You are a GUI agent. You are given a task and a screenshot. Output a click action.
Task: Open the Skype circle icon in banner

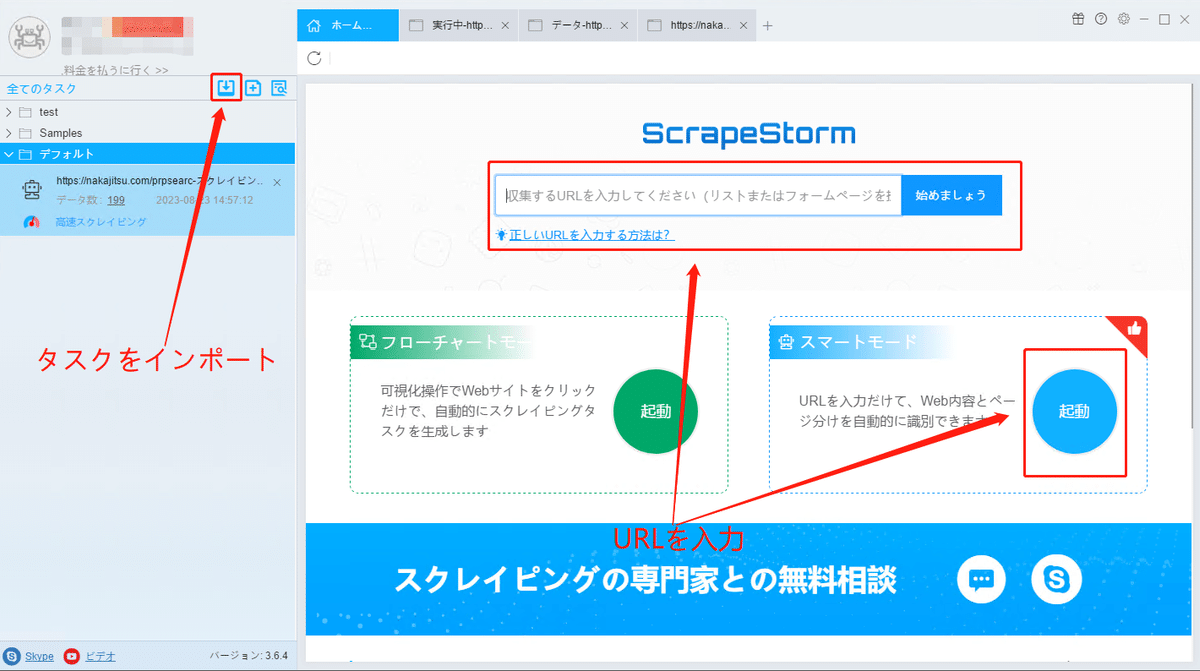[1057, 579]
